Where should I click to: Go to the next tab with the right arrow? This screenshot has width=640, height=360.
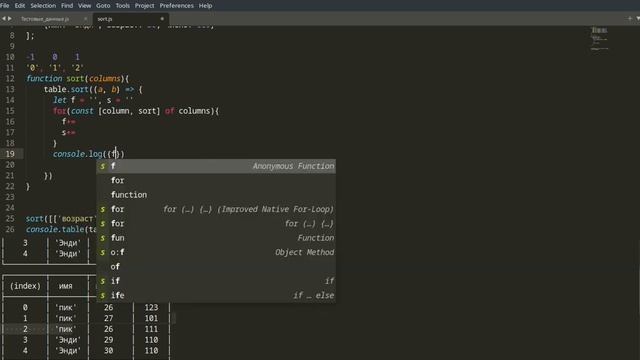10,18
